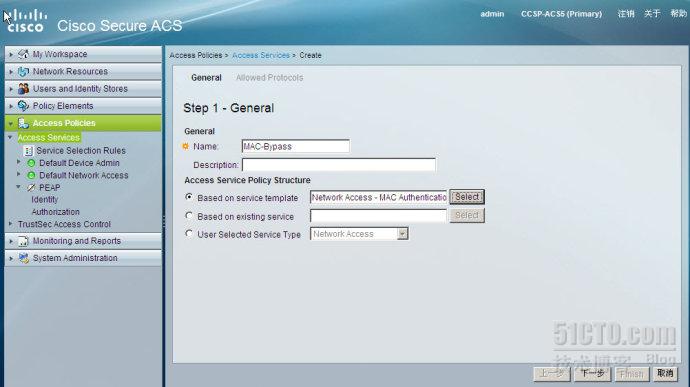Click the Policy Elements icon
690x387 pixels.
click(23, 106)
